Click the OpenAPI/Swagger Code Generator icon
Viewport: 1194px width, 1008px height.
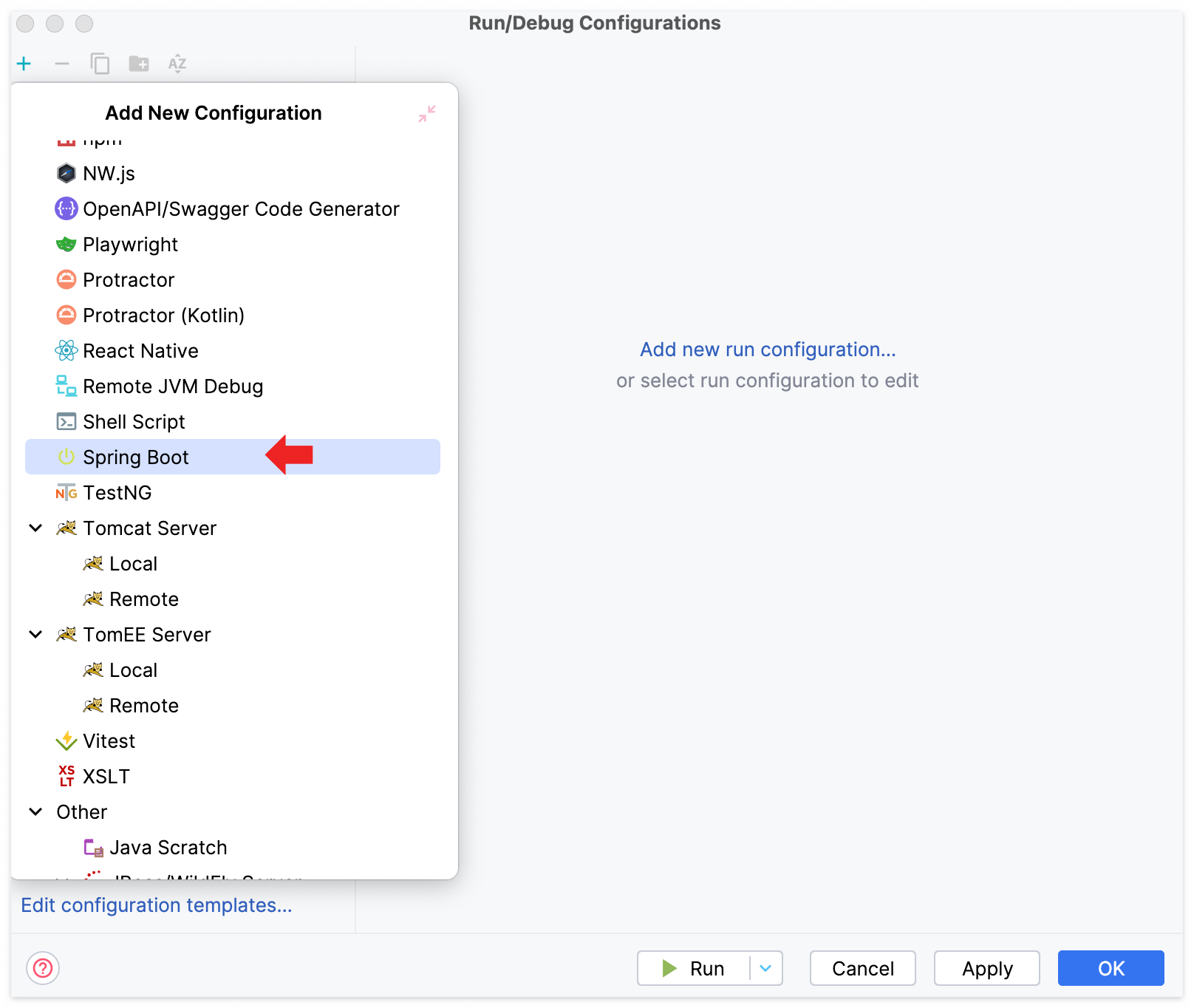[66, 209]
